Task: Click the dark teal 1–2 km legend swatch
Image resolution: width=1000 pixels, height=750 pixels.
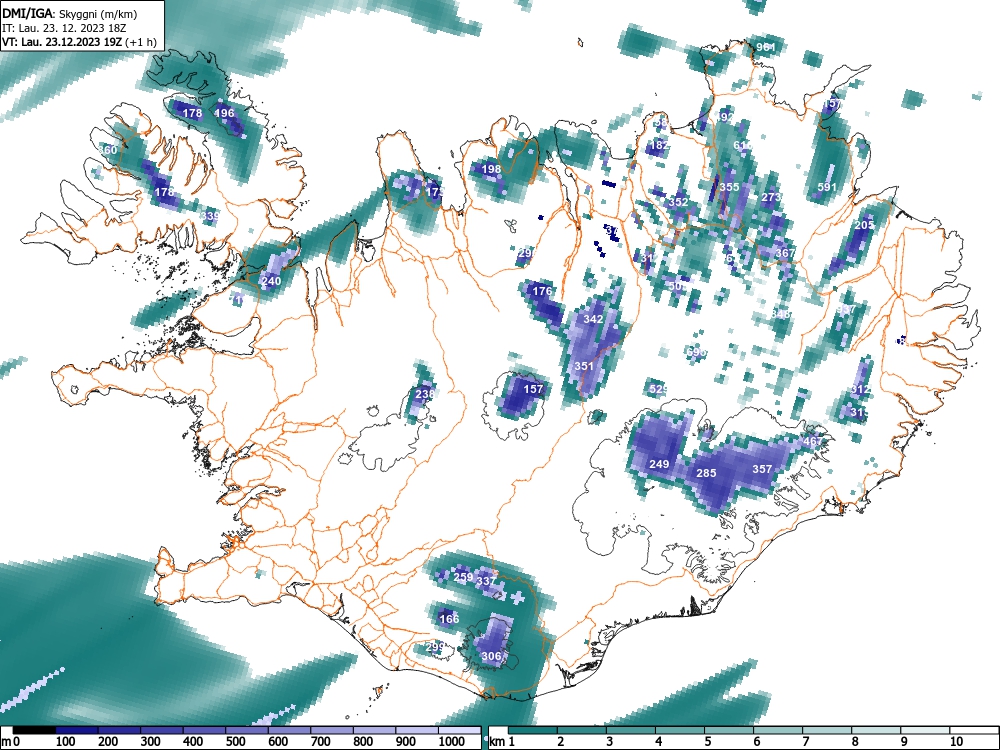Action: (533, 730)
